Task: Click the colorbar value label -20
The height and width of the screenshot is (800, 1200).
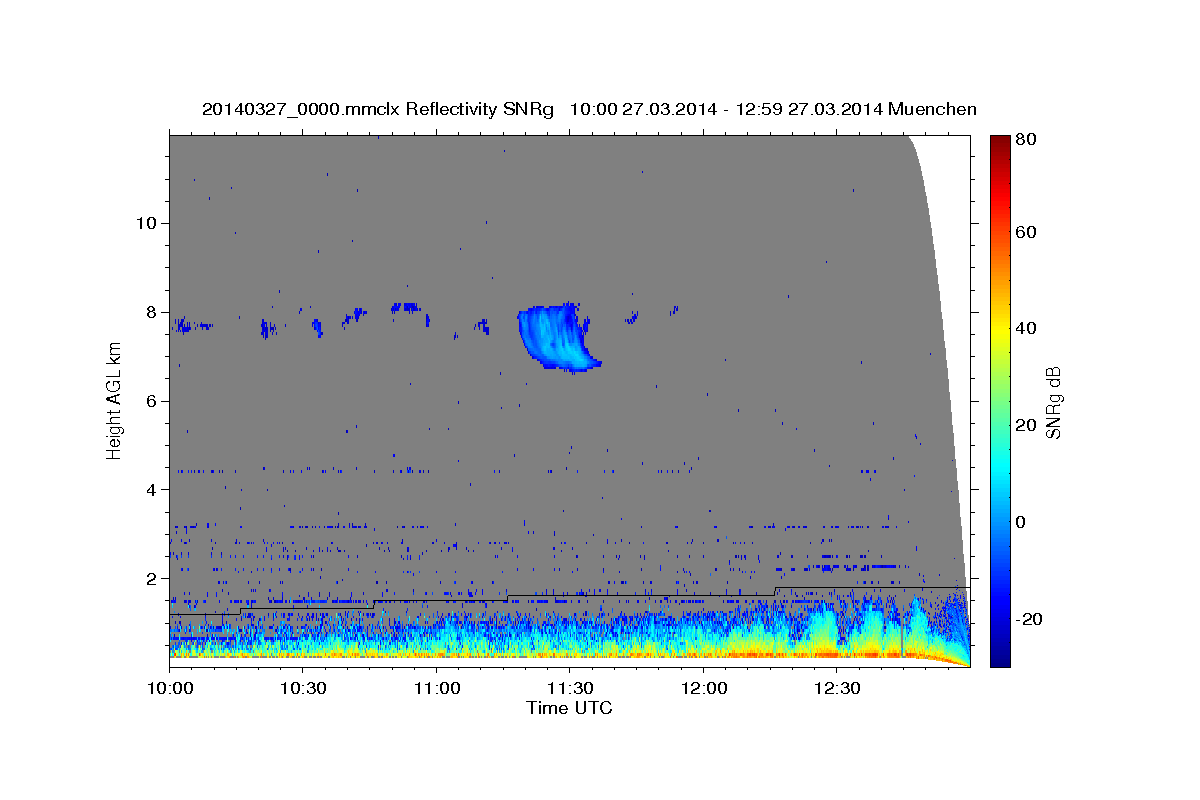Action: [1030, 619]
